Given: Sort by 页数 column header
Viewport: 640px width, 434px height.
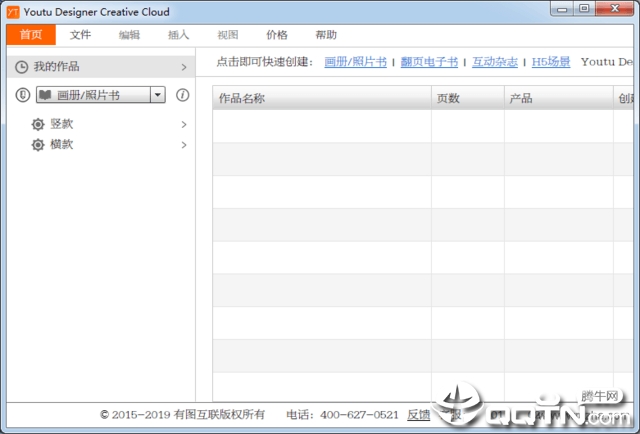Looking at the screenshot, I should click(x=468, y=98).
